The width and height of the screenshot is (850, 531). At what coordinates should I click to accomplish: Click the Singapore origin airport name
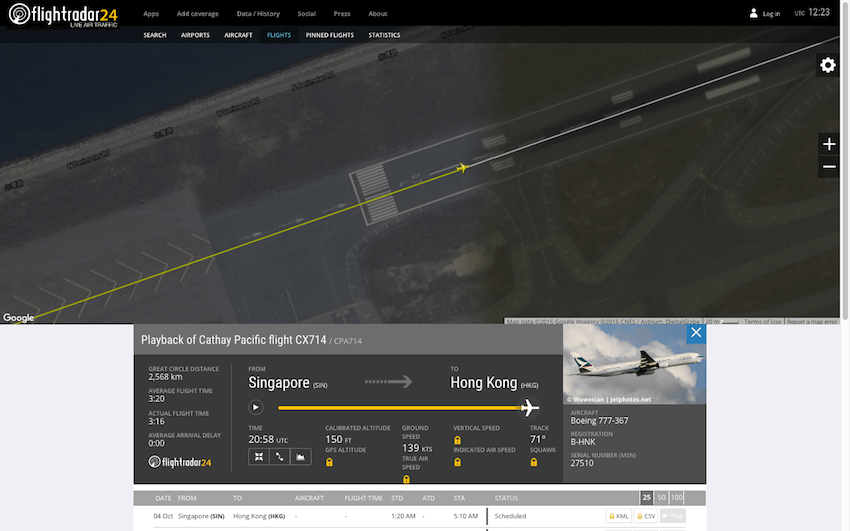pyautogui.click(x=279, y=383)
